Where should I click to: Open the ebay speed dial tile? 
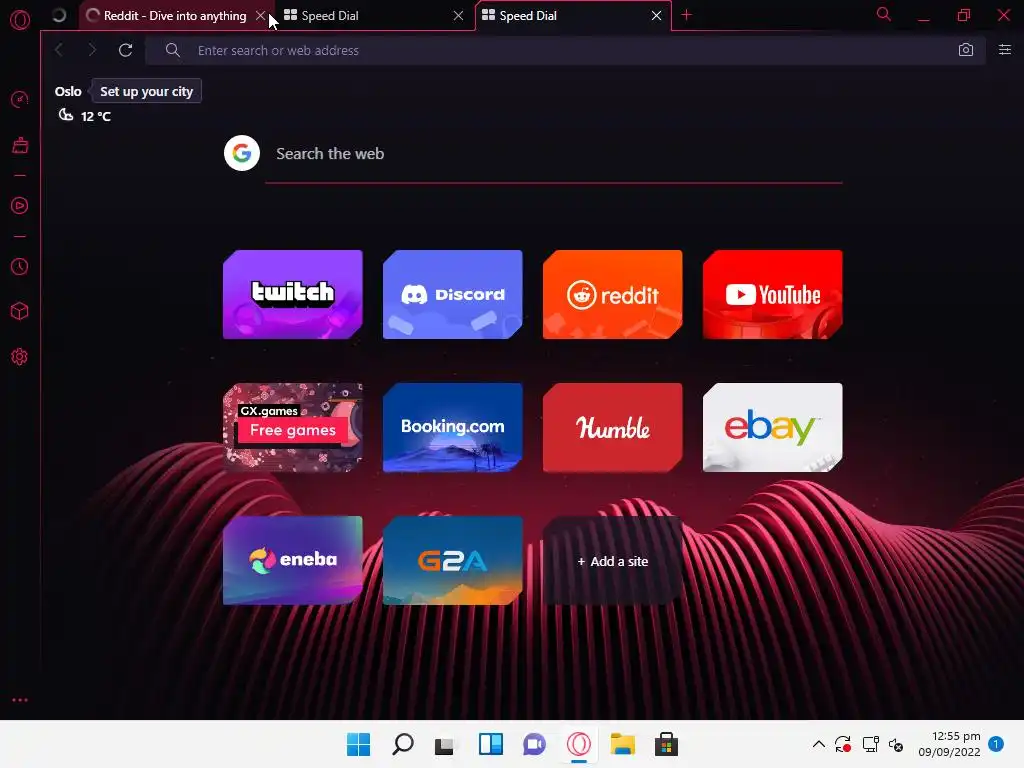(x=773, y=428)
